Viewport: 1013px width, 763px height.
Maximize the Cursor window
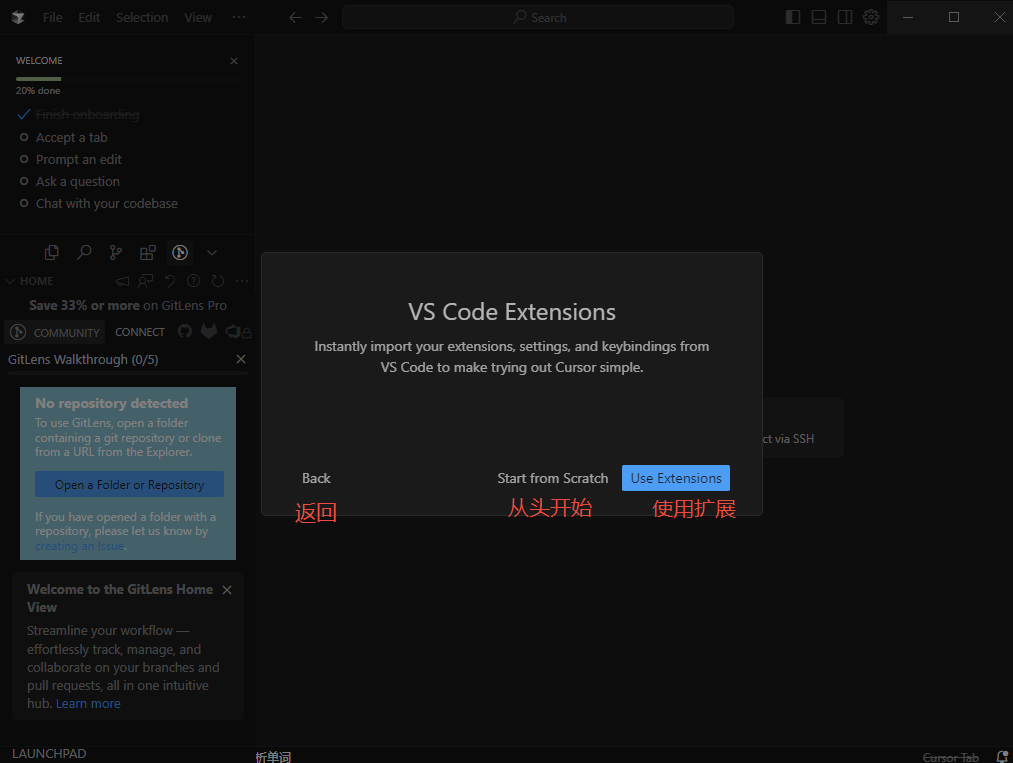pyautogui.click(x=954, y=17)
